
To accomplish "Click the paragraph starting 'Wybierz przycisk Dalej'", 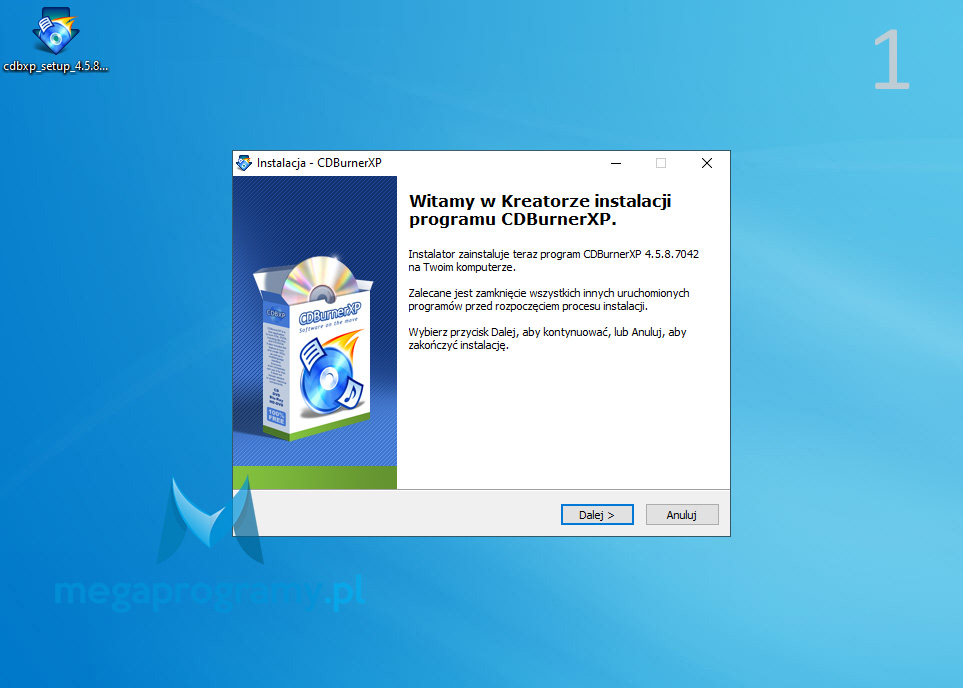I will [x=547, y=338].
